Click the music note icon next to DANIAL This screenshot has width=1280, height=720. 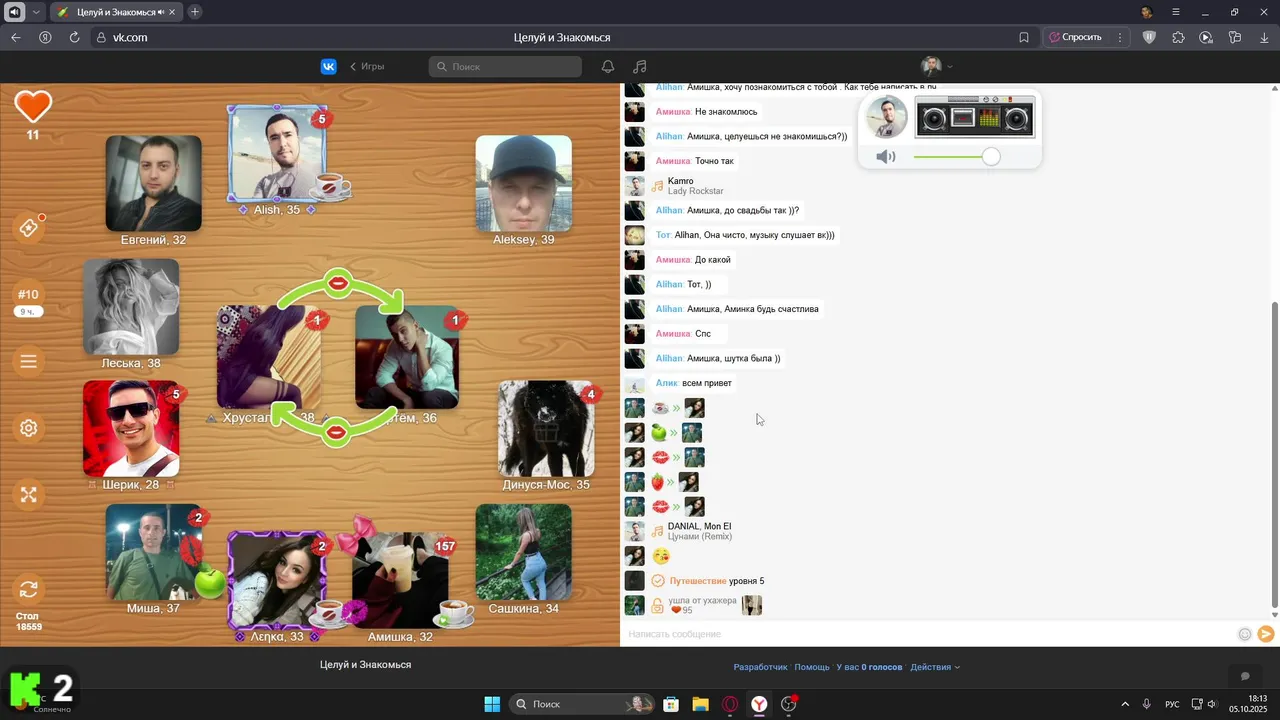[657, 531]
